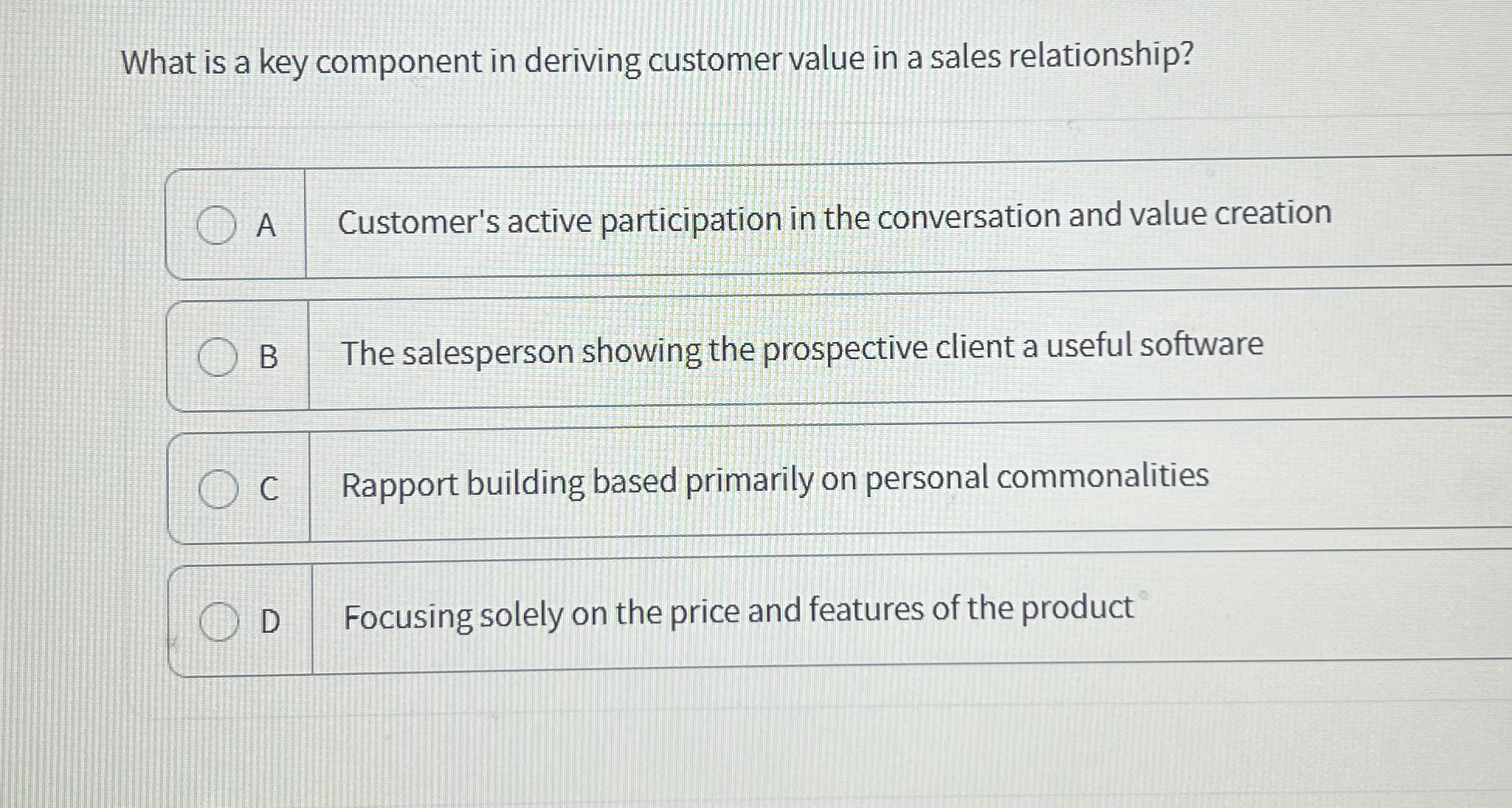1512x808 pixels.
Task: Click the letter label B
Action: coord(269,357)
